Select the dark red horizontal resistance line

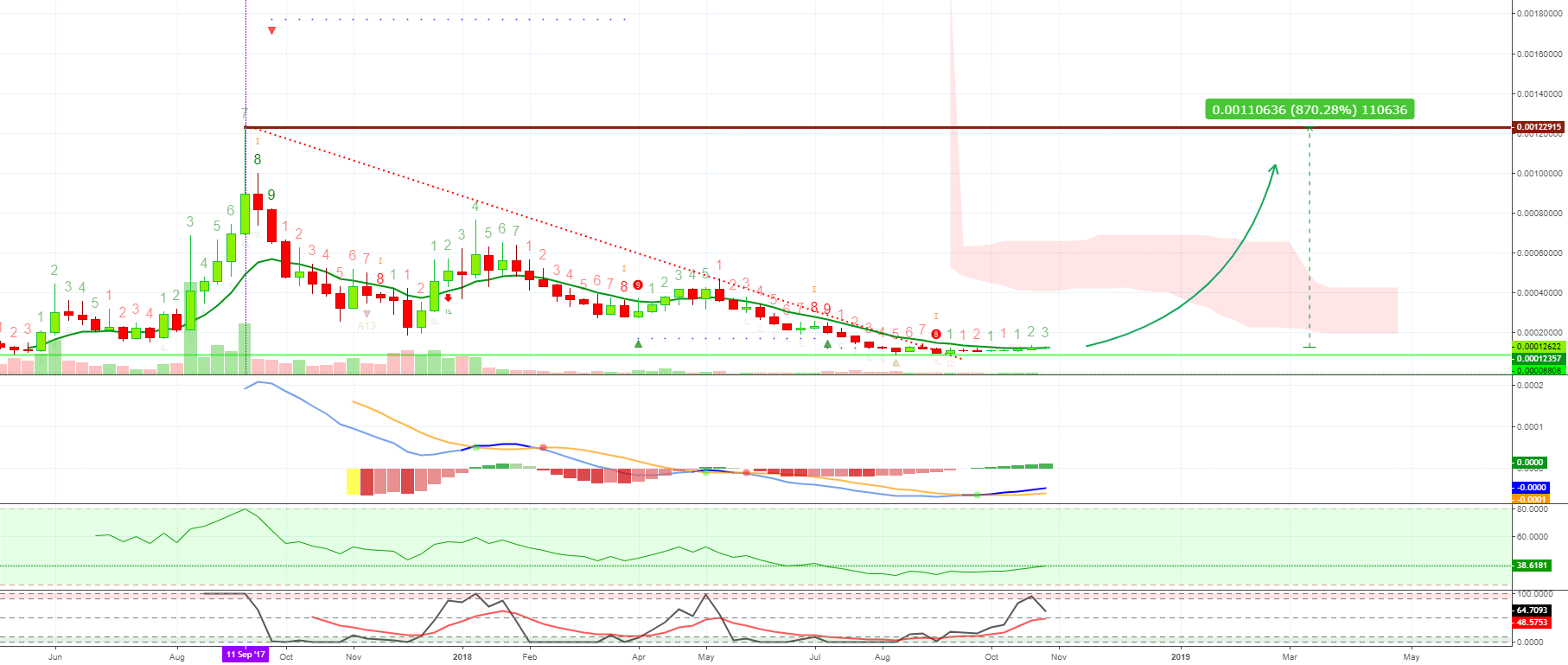point(878,128)
